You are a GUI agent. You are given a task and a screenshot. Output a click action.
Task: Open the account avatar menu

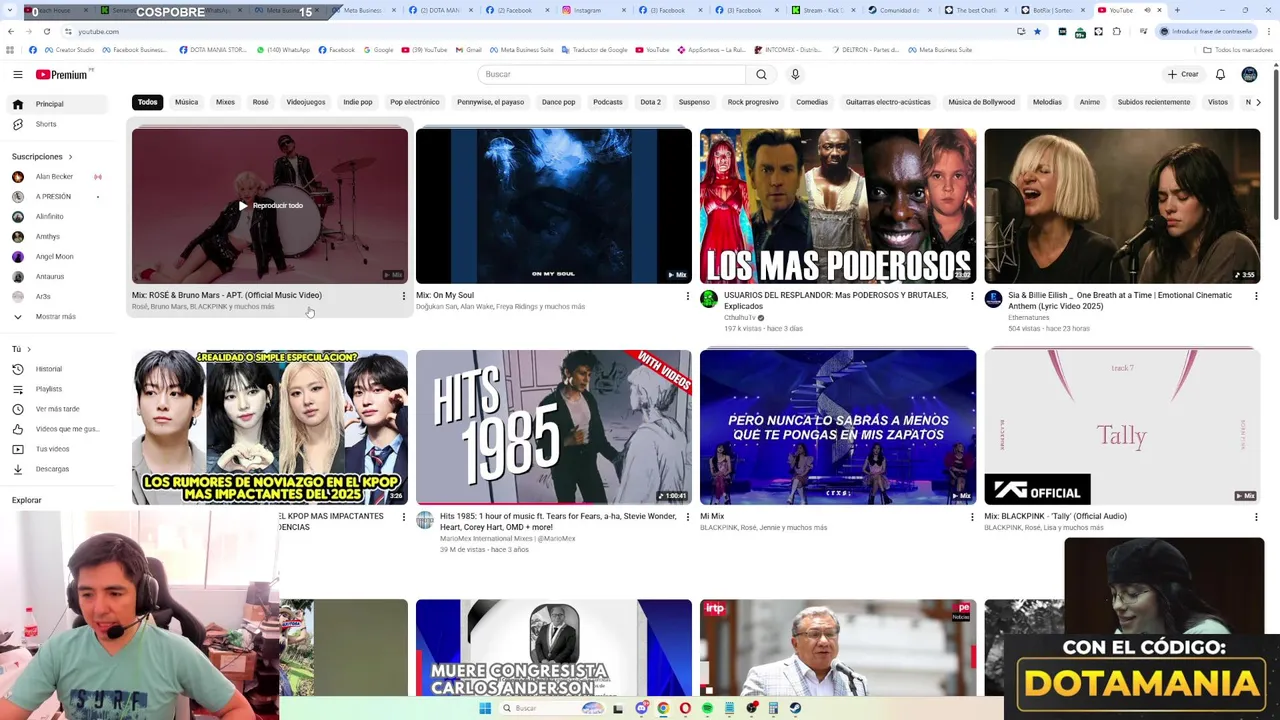tap(1249, 74)
